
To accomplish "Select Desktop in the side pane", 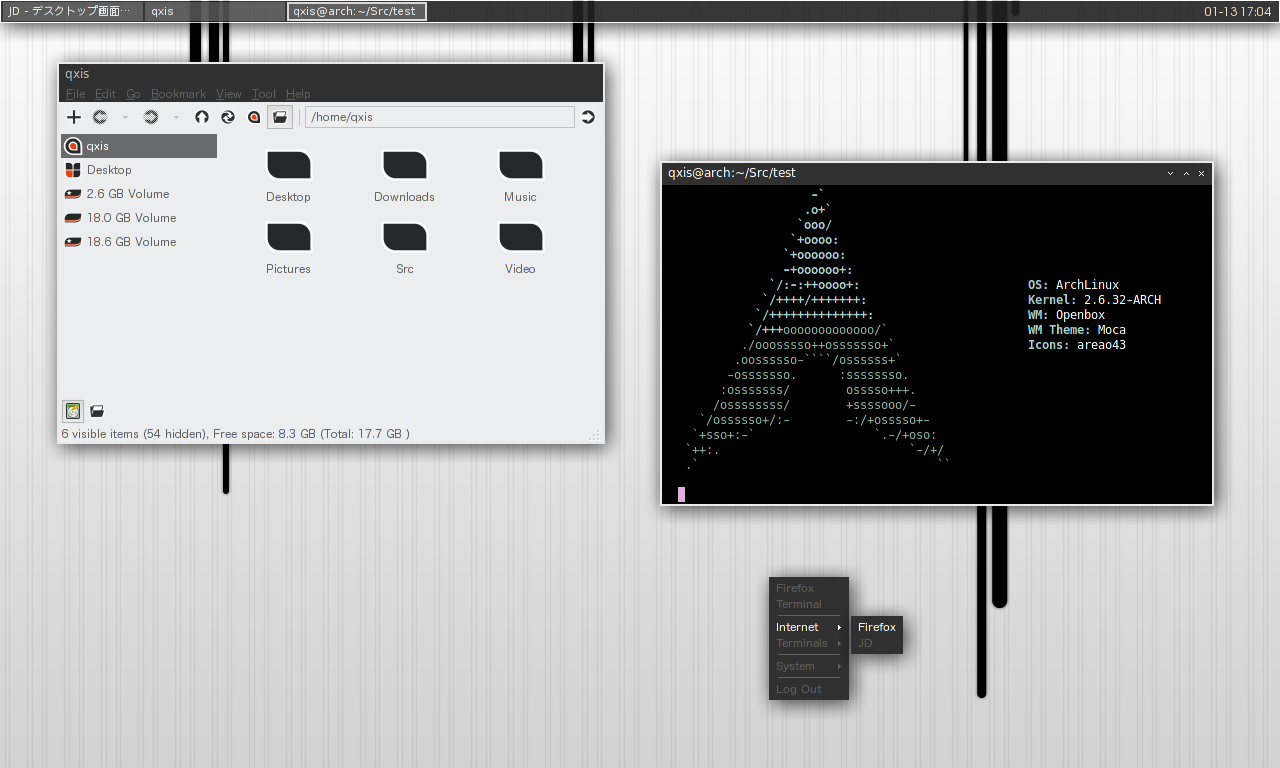I will (x=139, y=170).
